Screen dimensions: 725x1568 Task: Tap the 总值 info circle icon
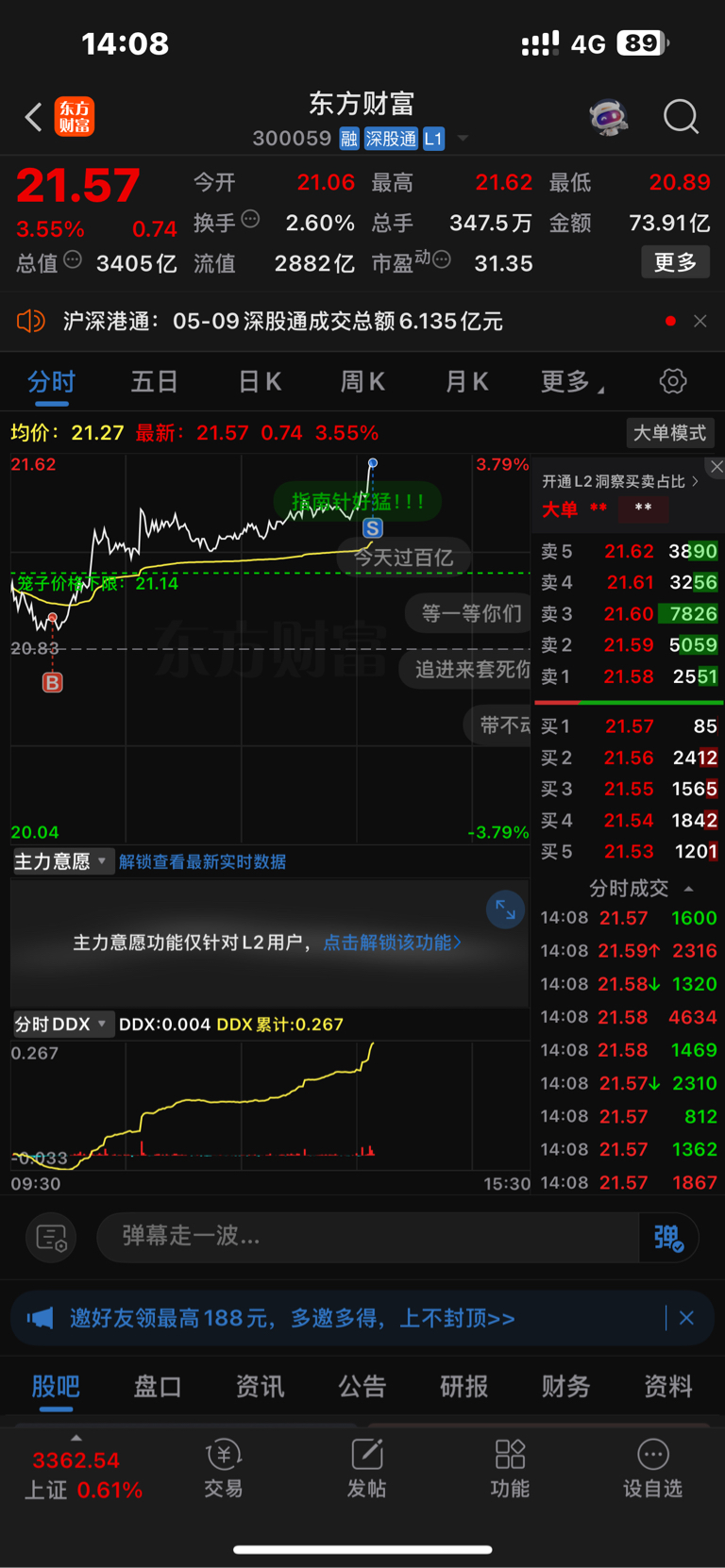[x=73, y=259]
